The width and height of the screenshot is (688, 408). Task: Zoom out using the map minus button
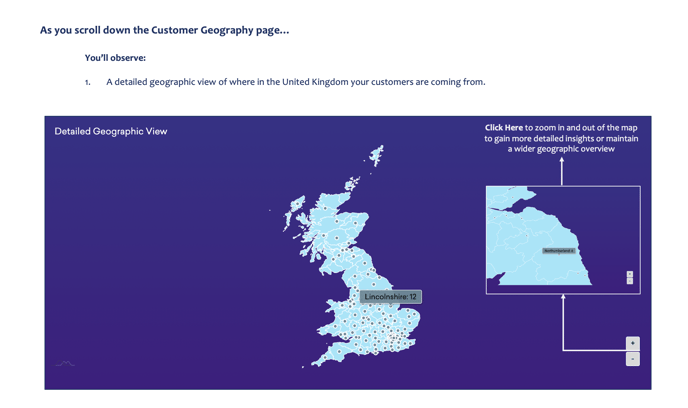pos(632,359)
